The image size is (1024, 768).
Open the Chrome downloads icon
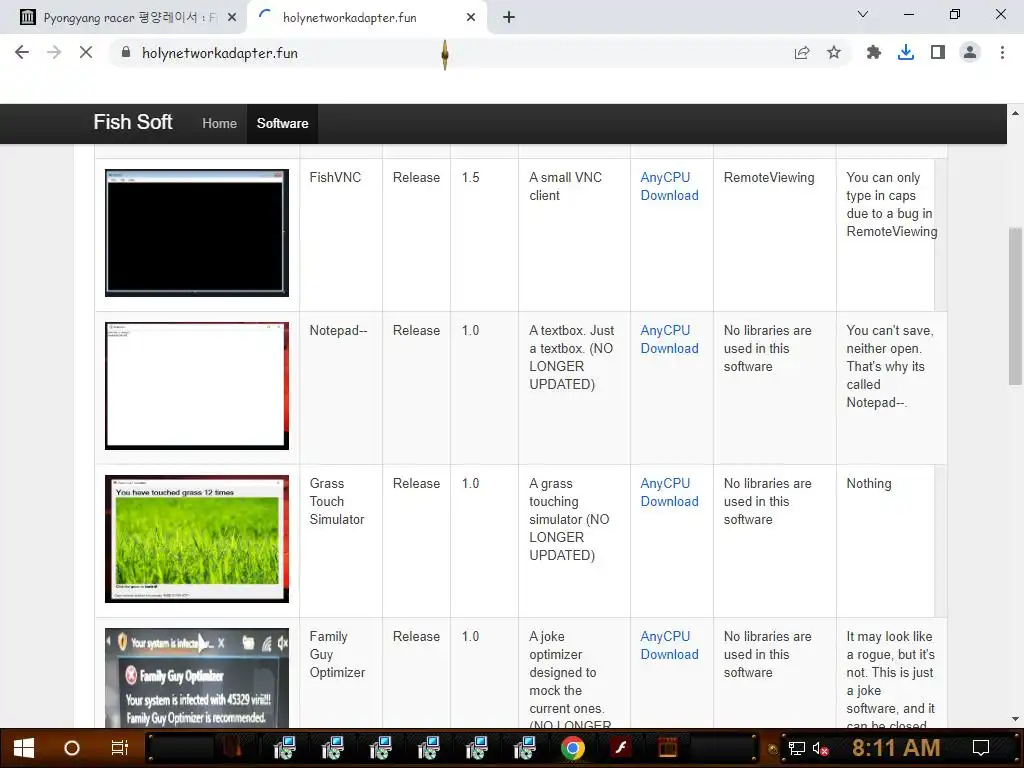[906, 52]
